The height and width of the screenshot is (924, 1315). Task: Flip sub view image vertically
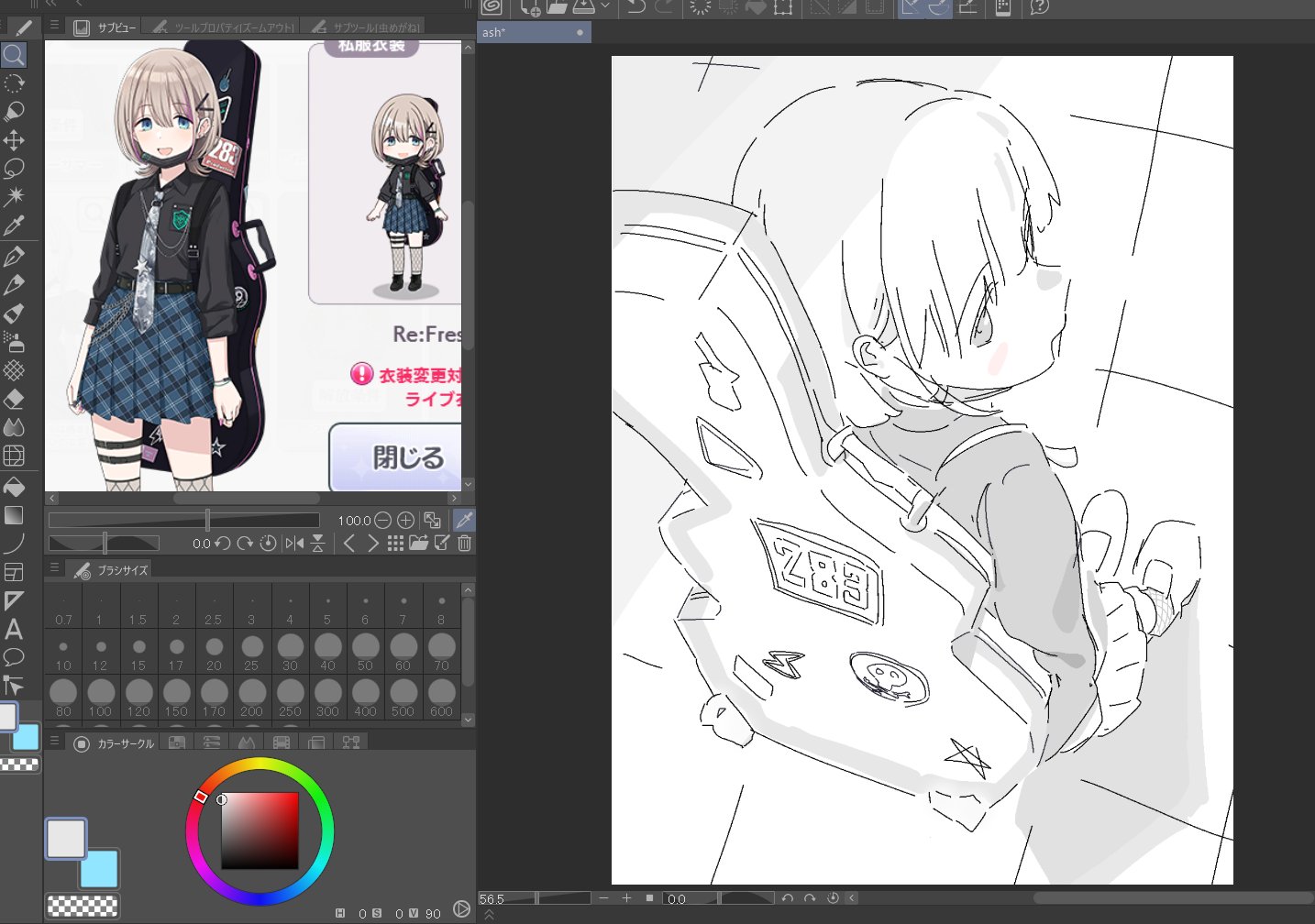[317, 543]
